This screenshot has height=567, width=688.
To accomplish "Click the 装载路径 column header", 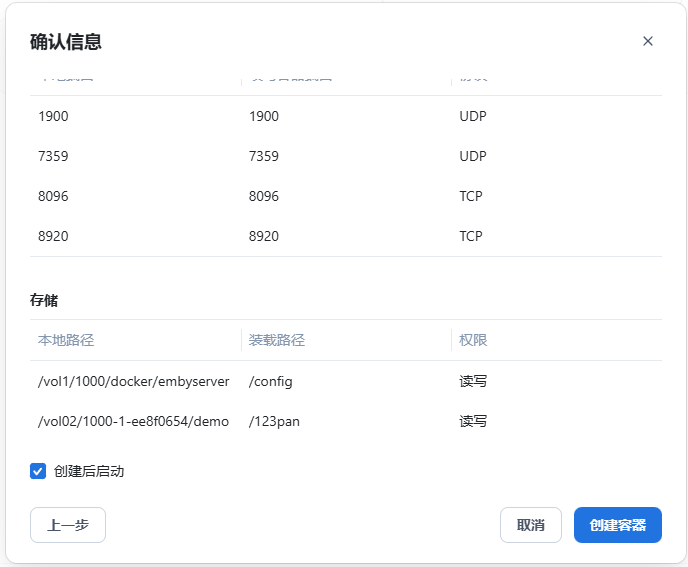I will (x=277, y=340).
